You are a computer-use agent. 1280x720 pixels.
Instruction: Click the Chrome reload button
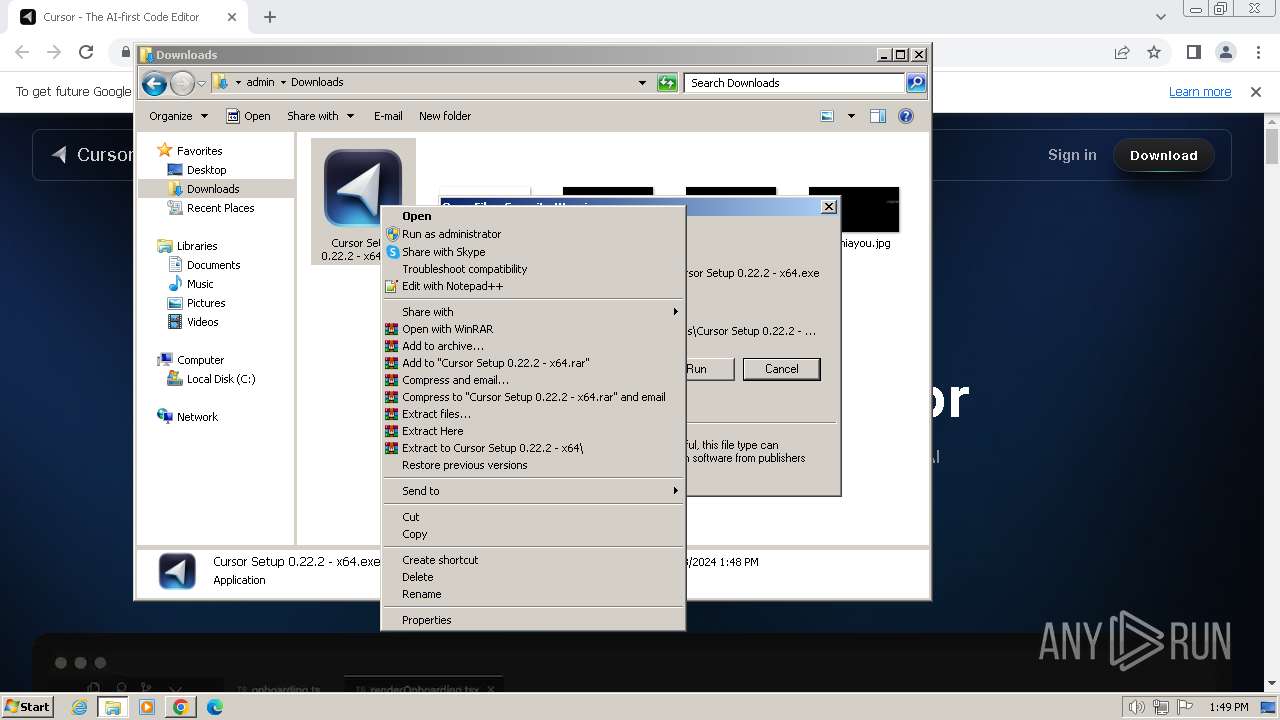(x=86, y=52)
